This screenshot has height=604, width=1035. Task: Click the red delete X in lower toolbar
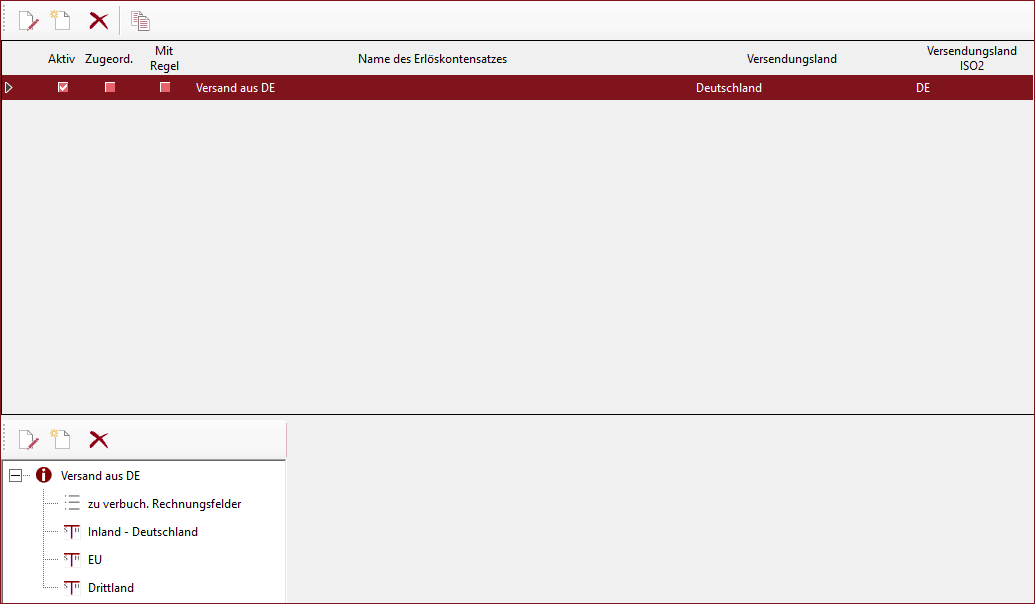[99, 439]
